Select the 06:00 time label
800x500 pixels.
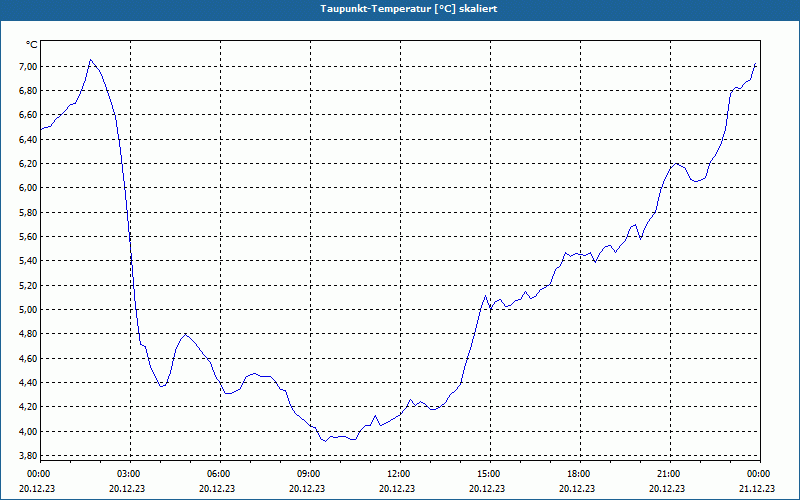(218, 474)
